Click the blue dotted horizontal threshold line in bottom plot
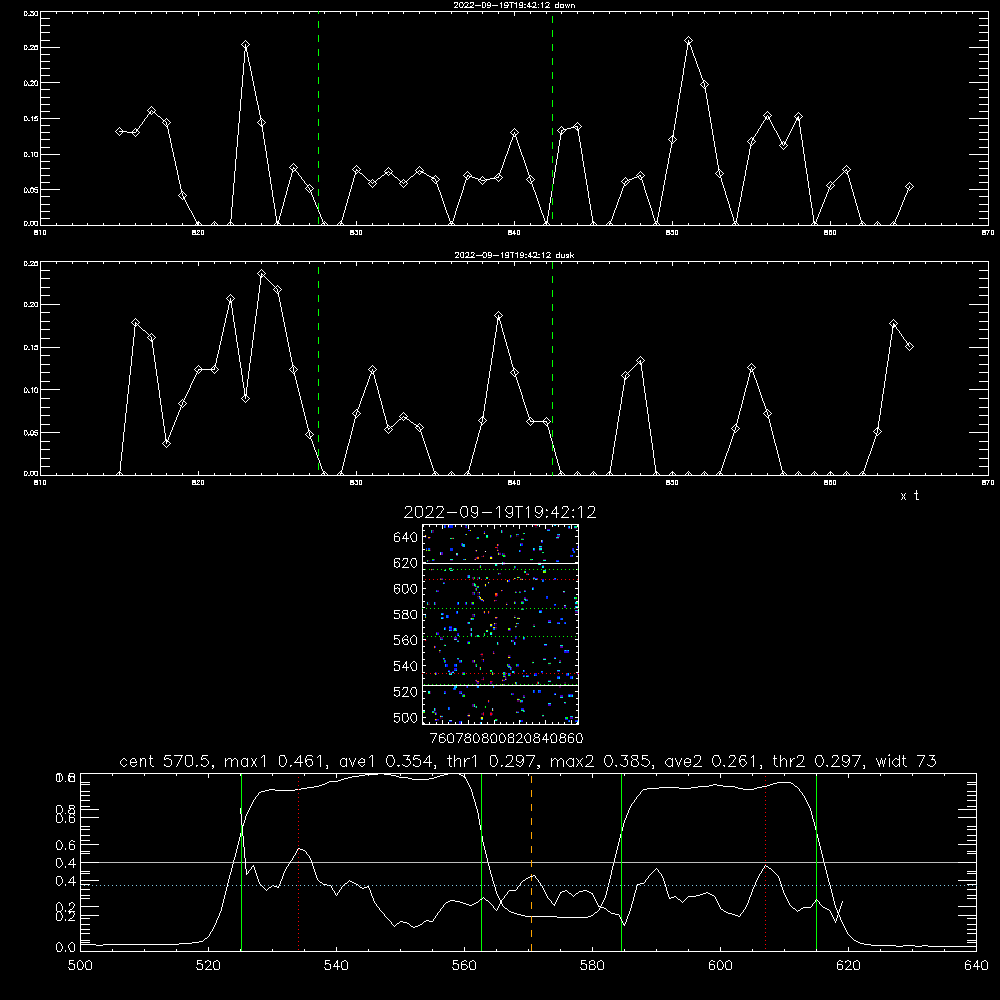The width and height of the screenshot is (1000, 1000). click(x=528, y=885)
